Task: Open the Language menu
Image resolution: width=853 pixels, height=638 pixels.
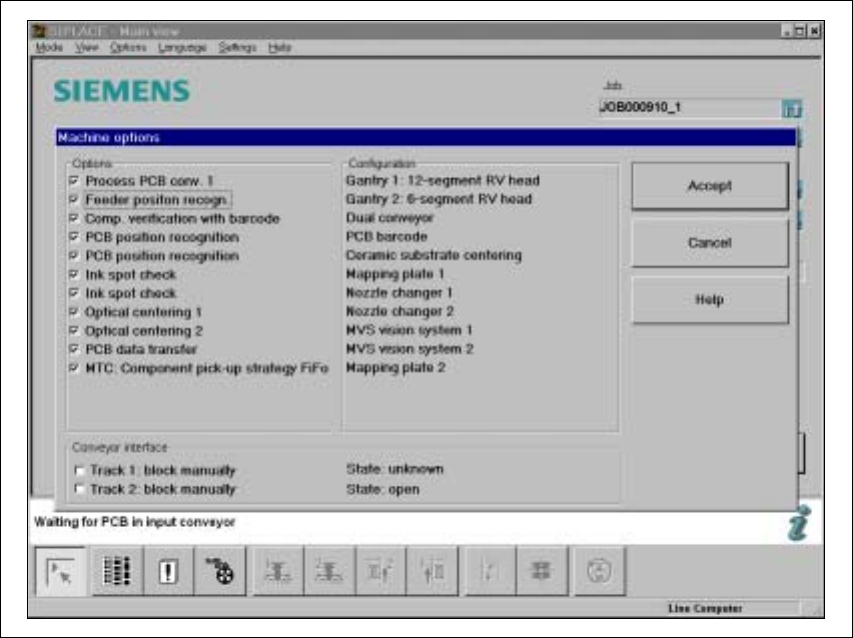Action: click(x=182, y=48)
